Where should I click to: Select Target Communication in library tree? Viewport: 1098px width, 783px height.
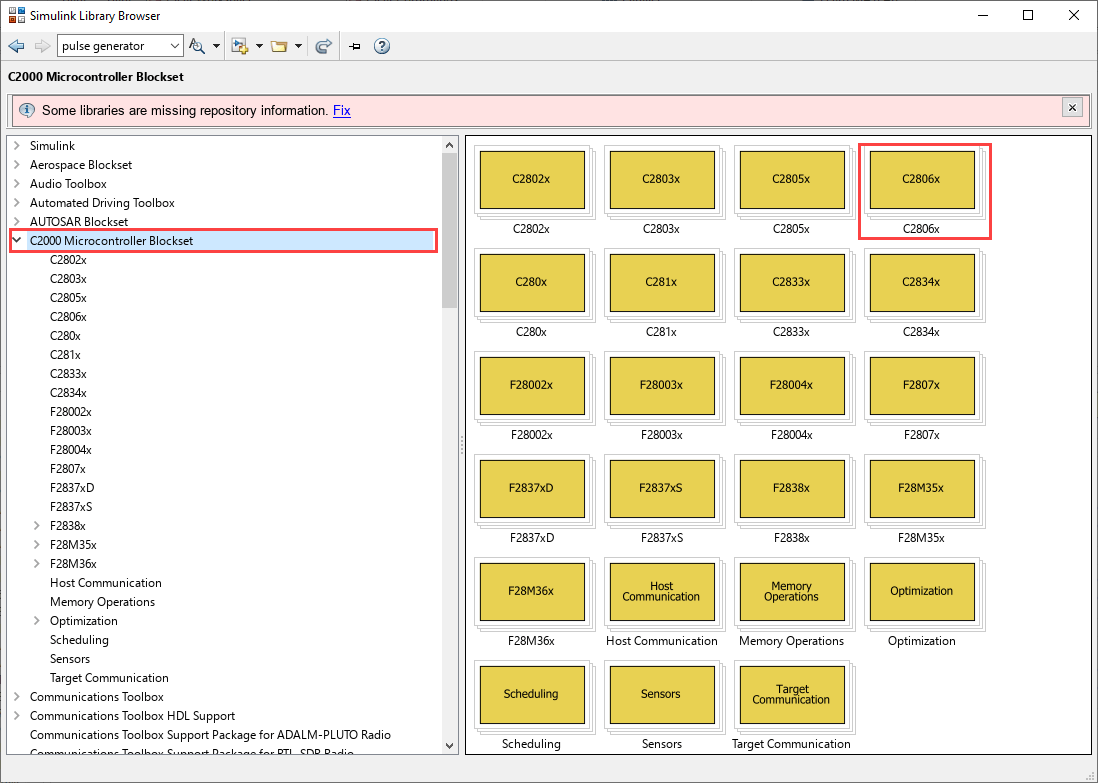point(109,678)
